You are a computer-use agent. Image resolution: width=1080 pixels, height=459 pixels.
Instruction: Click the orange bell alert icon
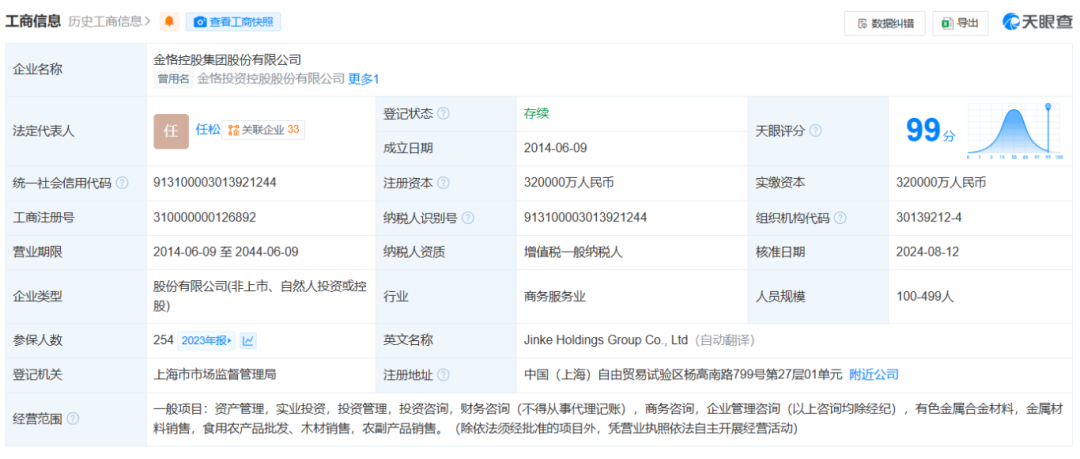tap(169, 22)
